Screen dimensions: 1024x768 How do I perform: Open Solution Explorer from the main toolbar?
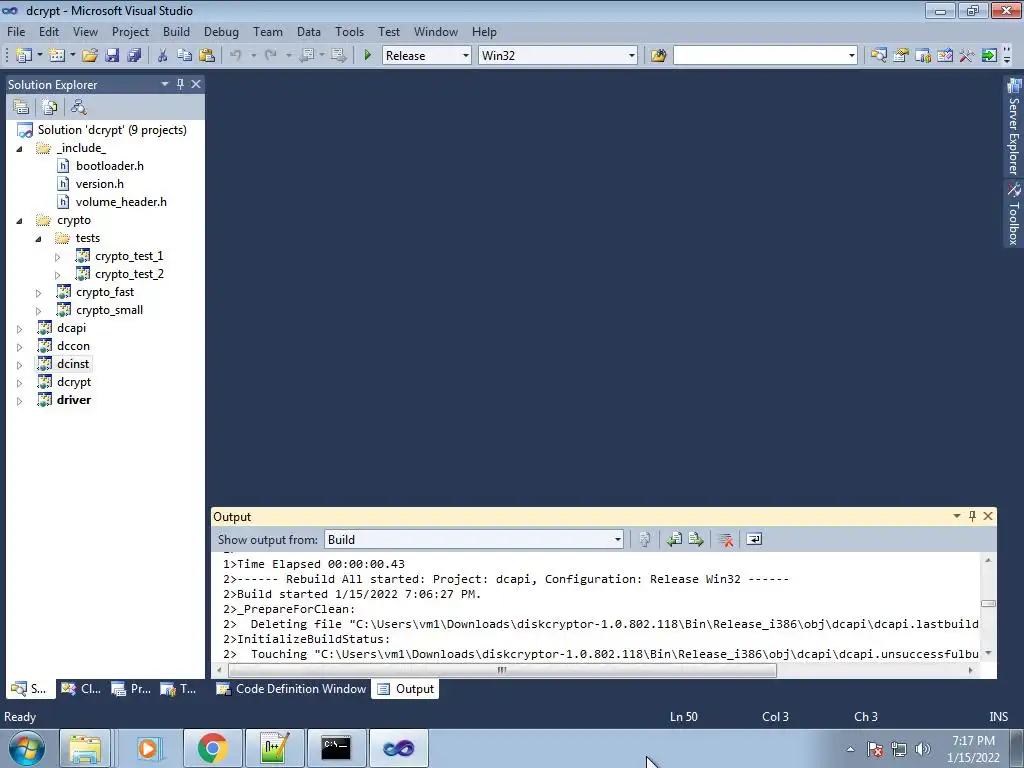click(878, 56)
